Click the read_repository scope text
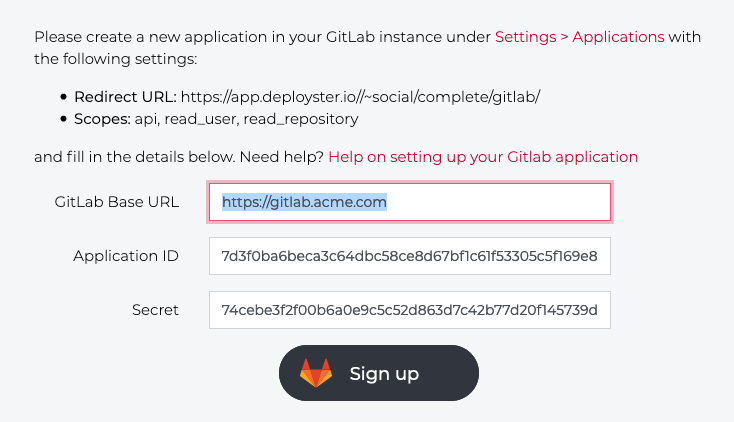Viewport: 734px width, 422px height. point(301,119)
